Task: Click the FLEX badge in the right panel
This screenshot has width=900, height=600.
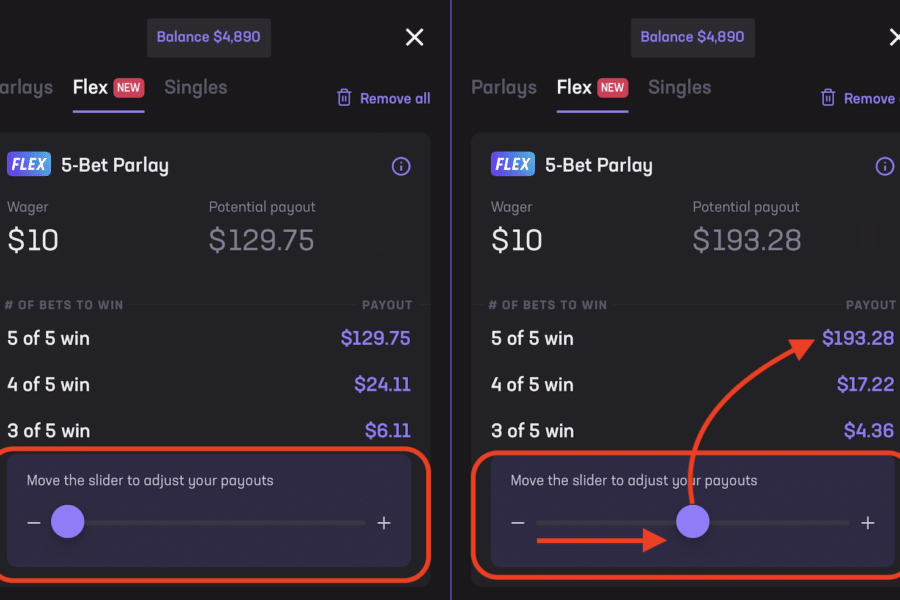Action: (512, 165)
